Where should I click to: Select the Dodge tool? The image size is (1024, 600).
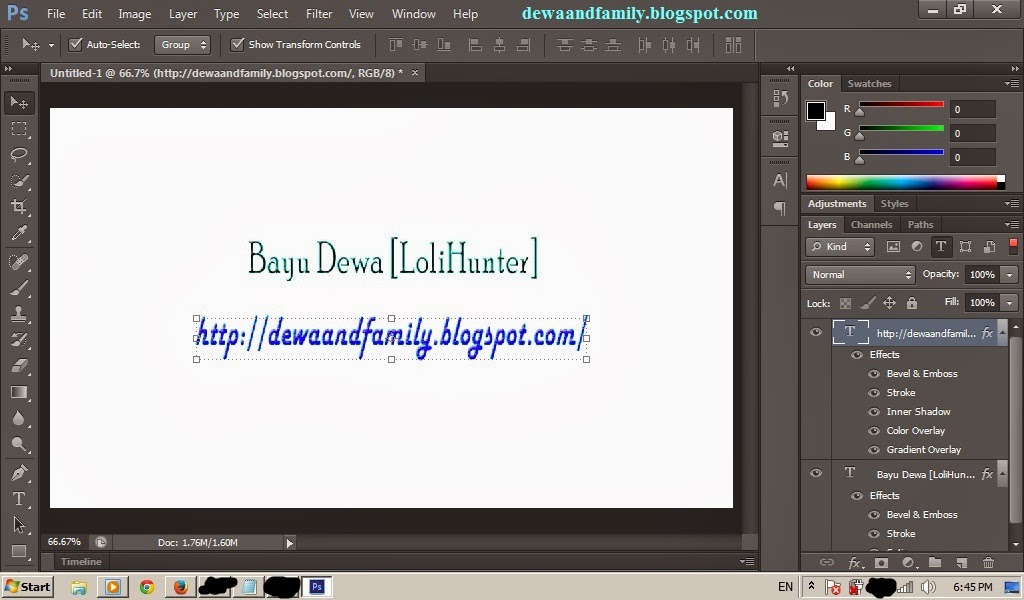coord(19,445)
